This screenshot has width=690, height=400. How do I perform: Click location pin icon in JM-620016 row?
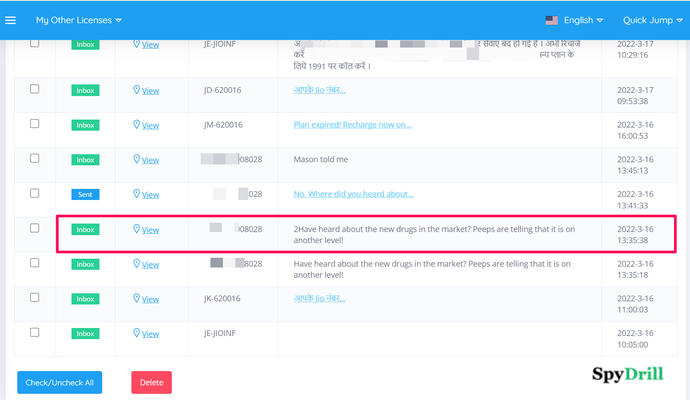137,125
